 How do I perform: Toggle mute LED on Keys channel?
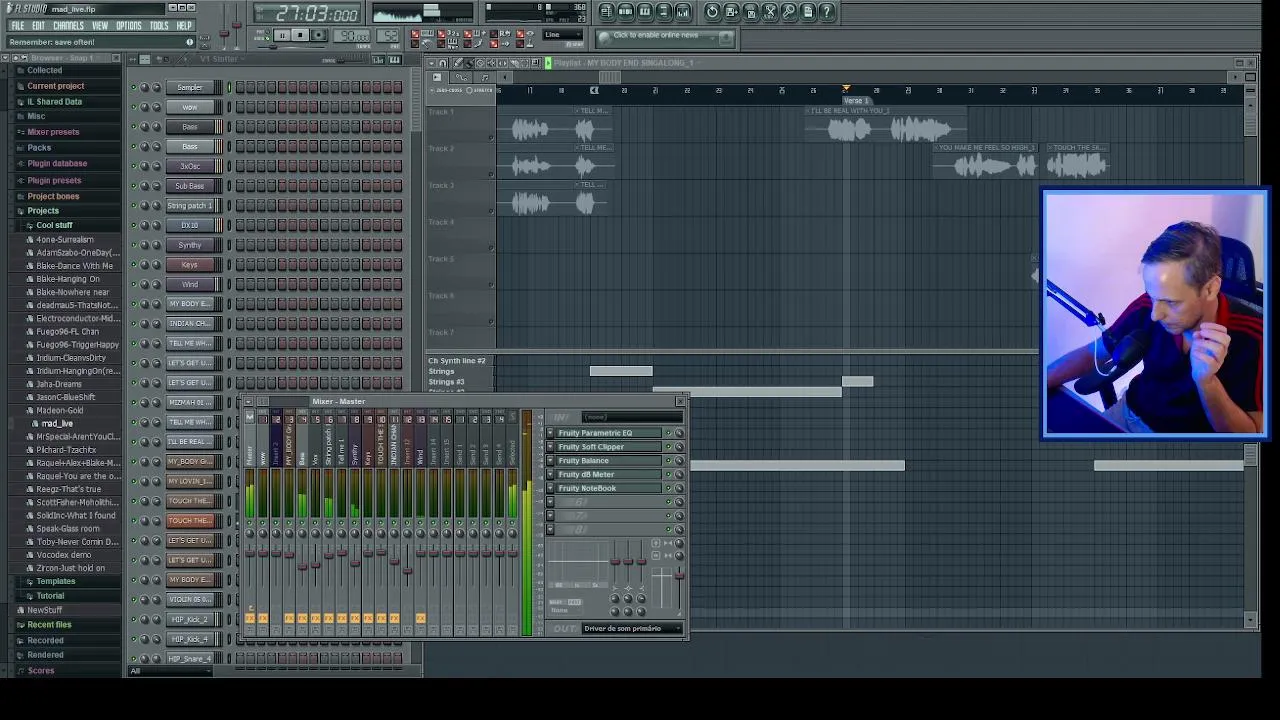pyautogui.click(x=133, y=265)
